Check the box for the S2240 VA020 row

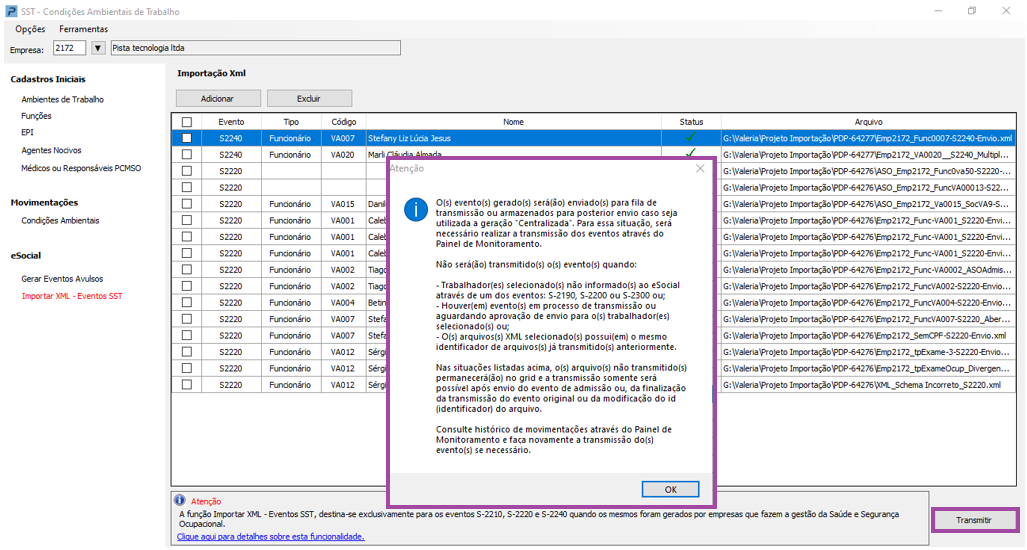[x=187, y=155]
